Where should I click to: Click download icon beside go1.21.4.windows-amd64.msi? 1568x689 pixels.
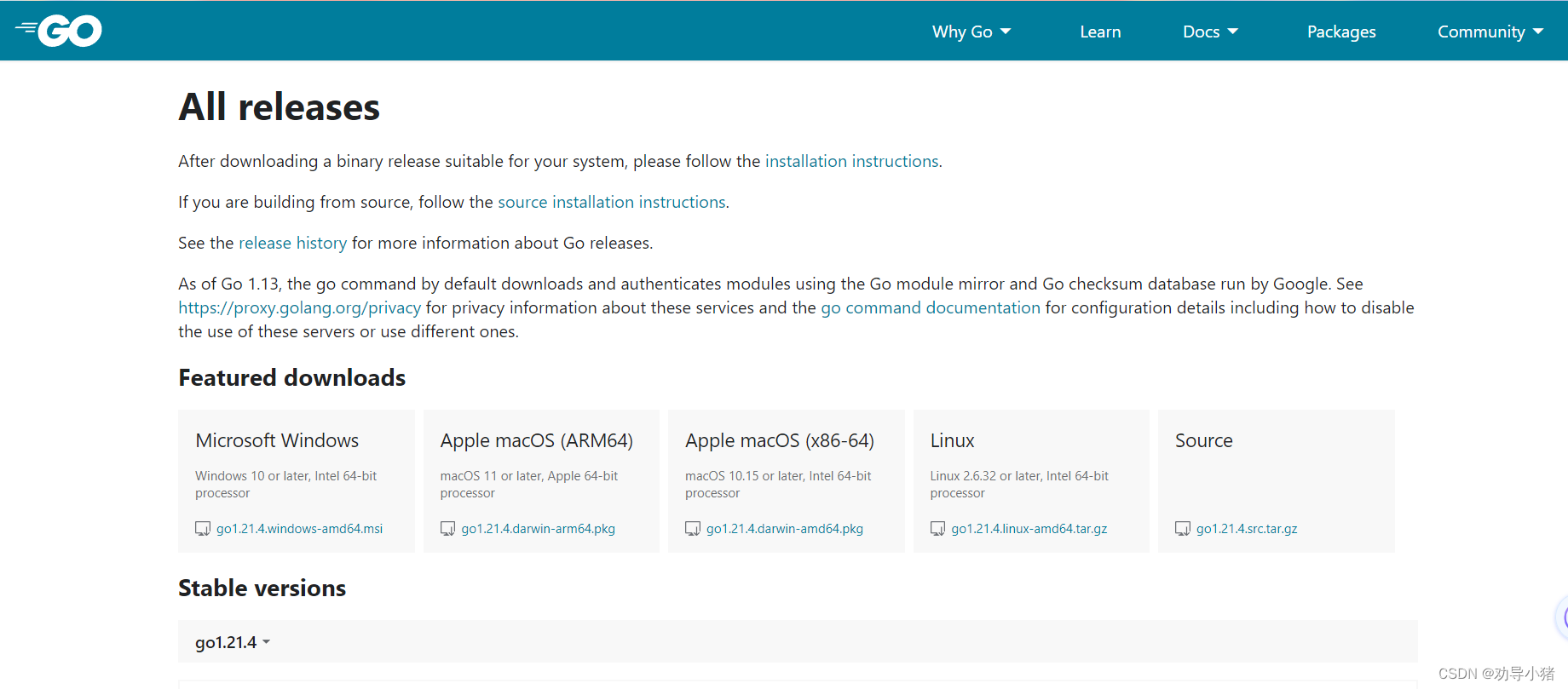[x=203, y=529]
